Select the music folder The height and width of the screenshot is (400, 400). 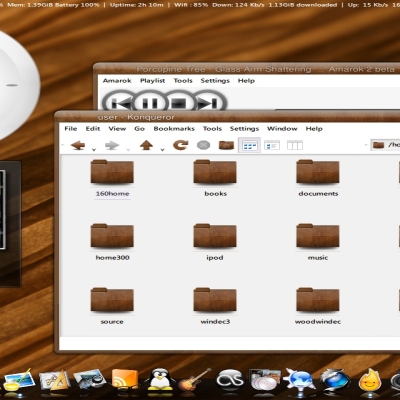pos(318,242)
